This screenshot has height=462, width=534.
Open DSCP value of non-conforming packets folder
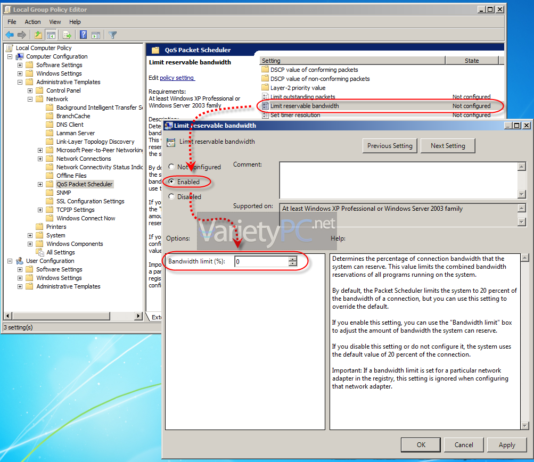315,79
